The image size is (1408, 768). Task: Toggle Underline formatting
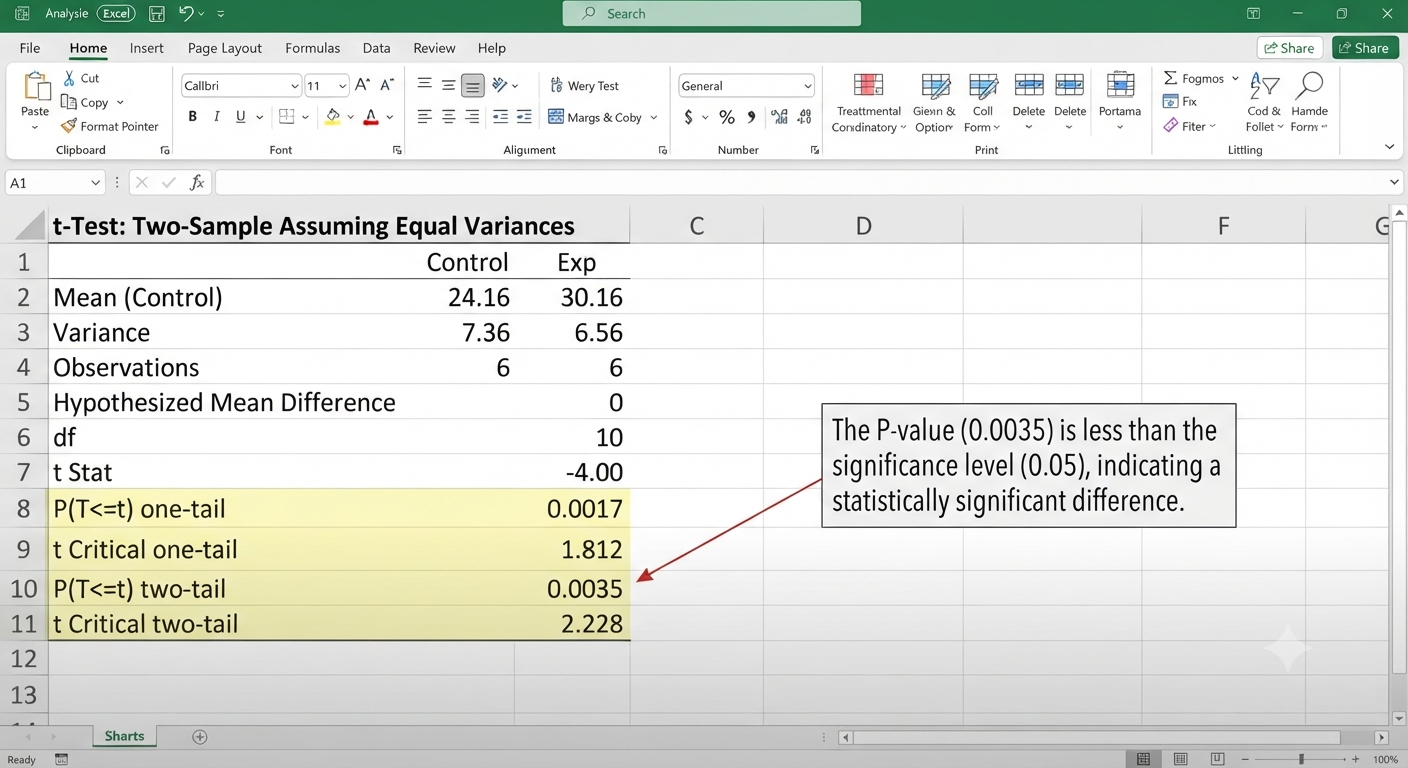[240, 117]
